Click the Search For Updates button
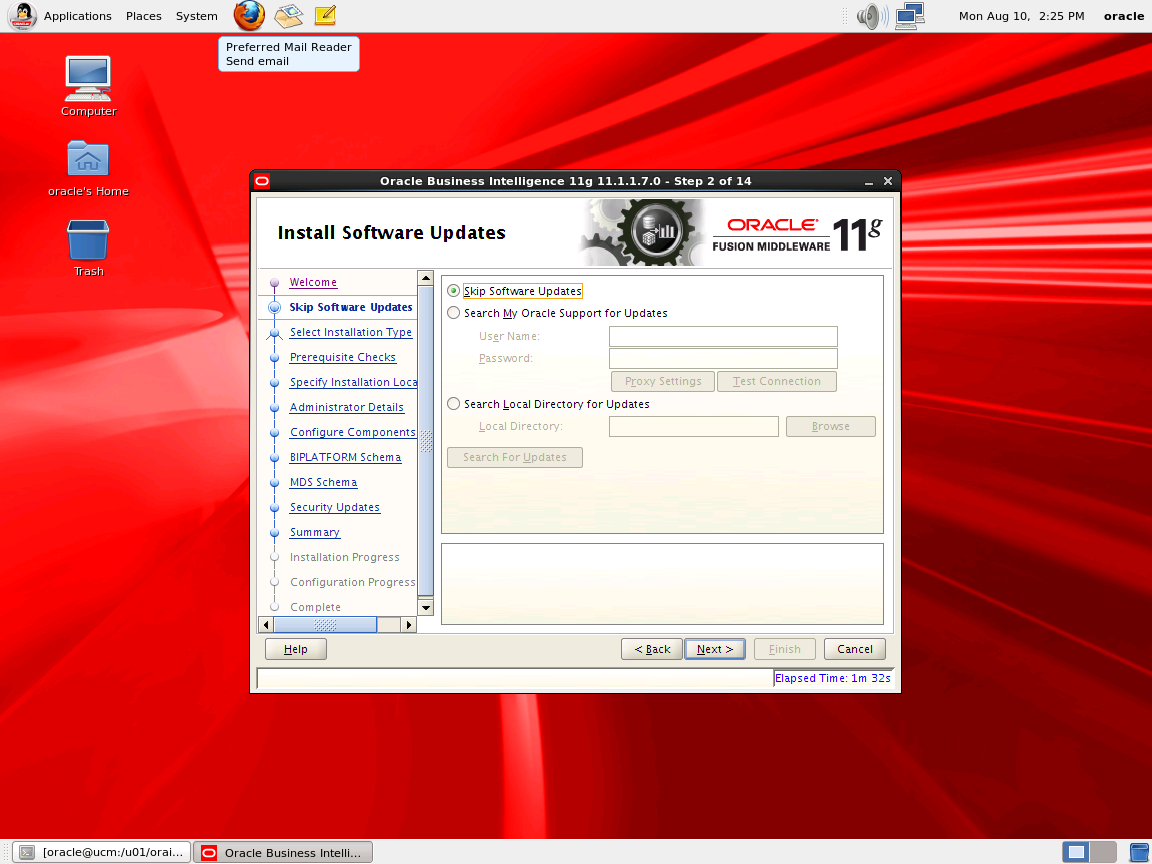This screenshot has width=1152, height=864. 514,457
